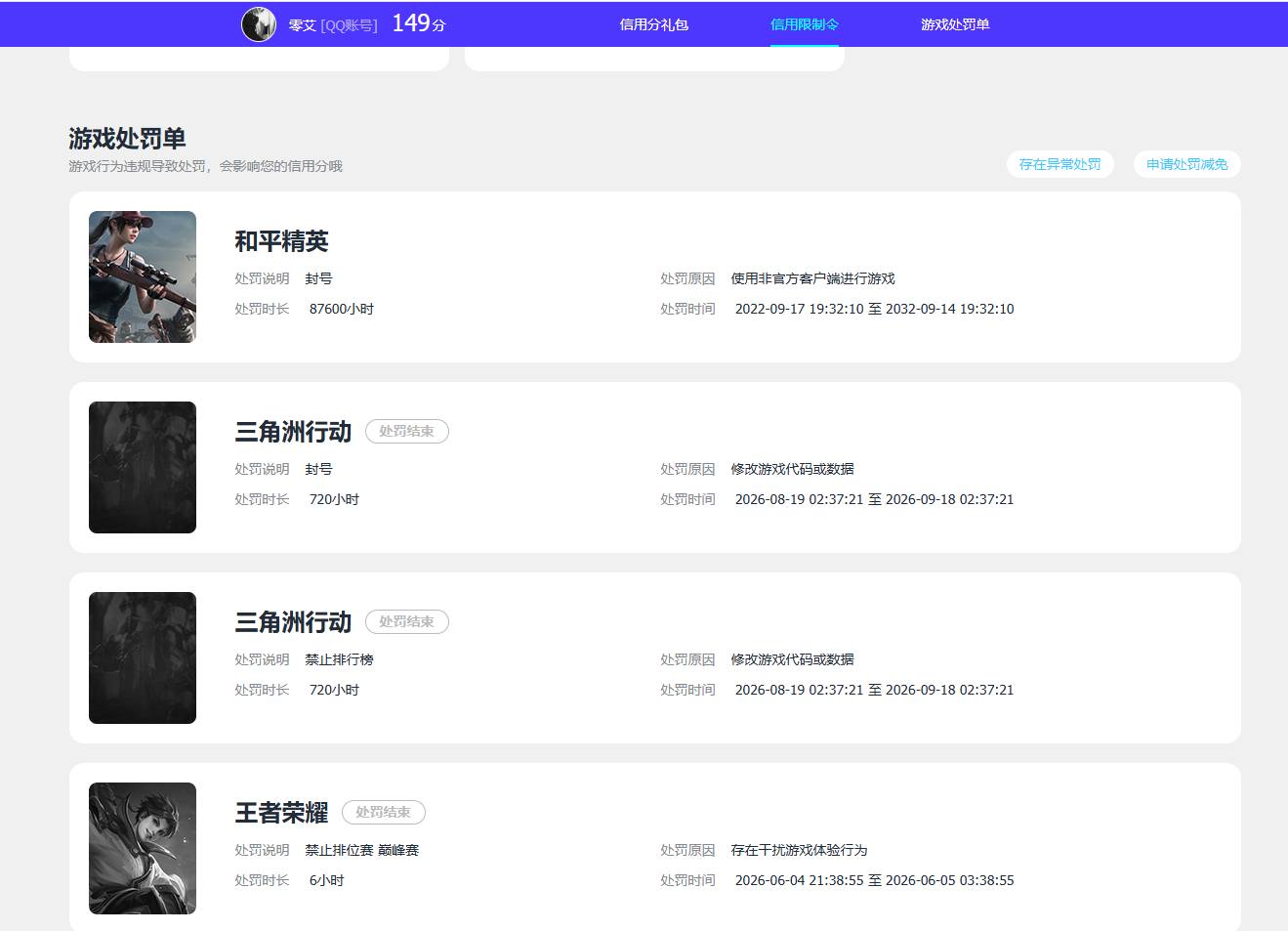Click the 王者荣耀 game title
The image size is (1288, 931).
tap(281, 813)
